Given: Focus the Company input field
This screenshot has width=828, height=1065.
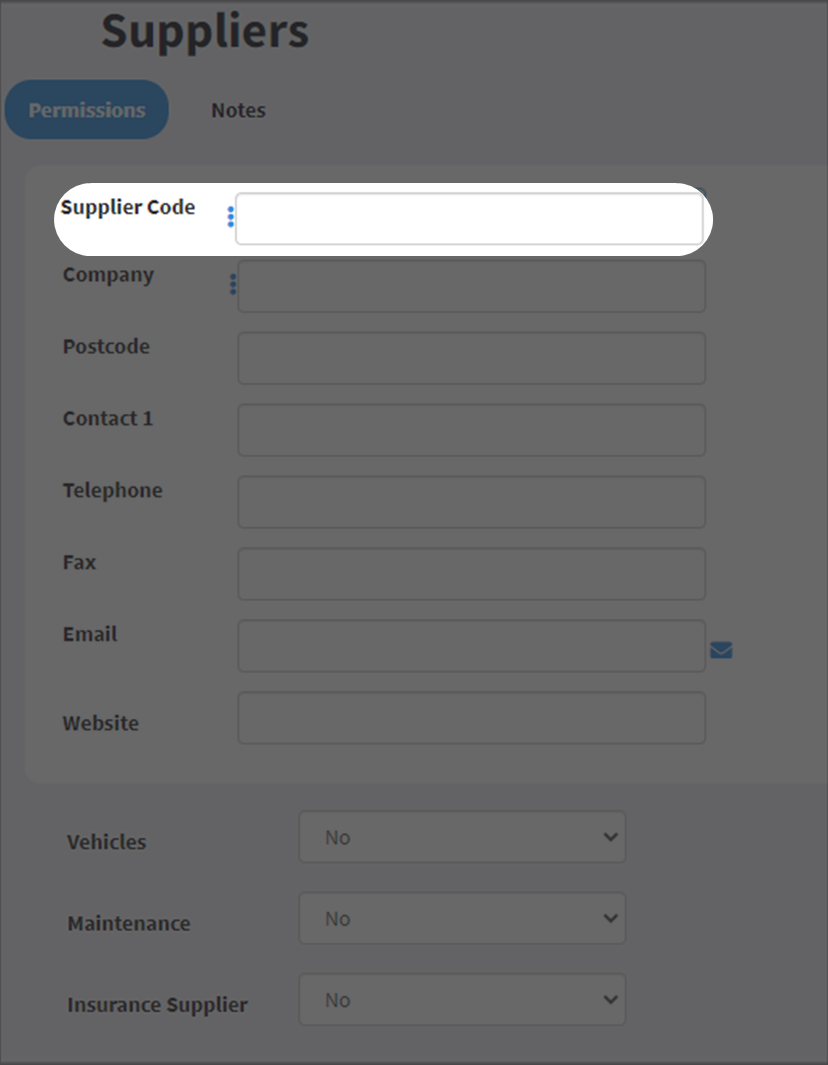Looking at the screenshot, I should click(x=471, y=286).
